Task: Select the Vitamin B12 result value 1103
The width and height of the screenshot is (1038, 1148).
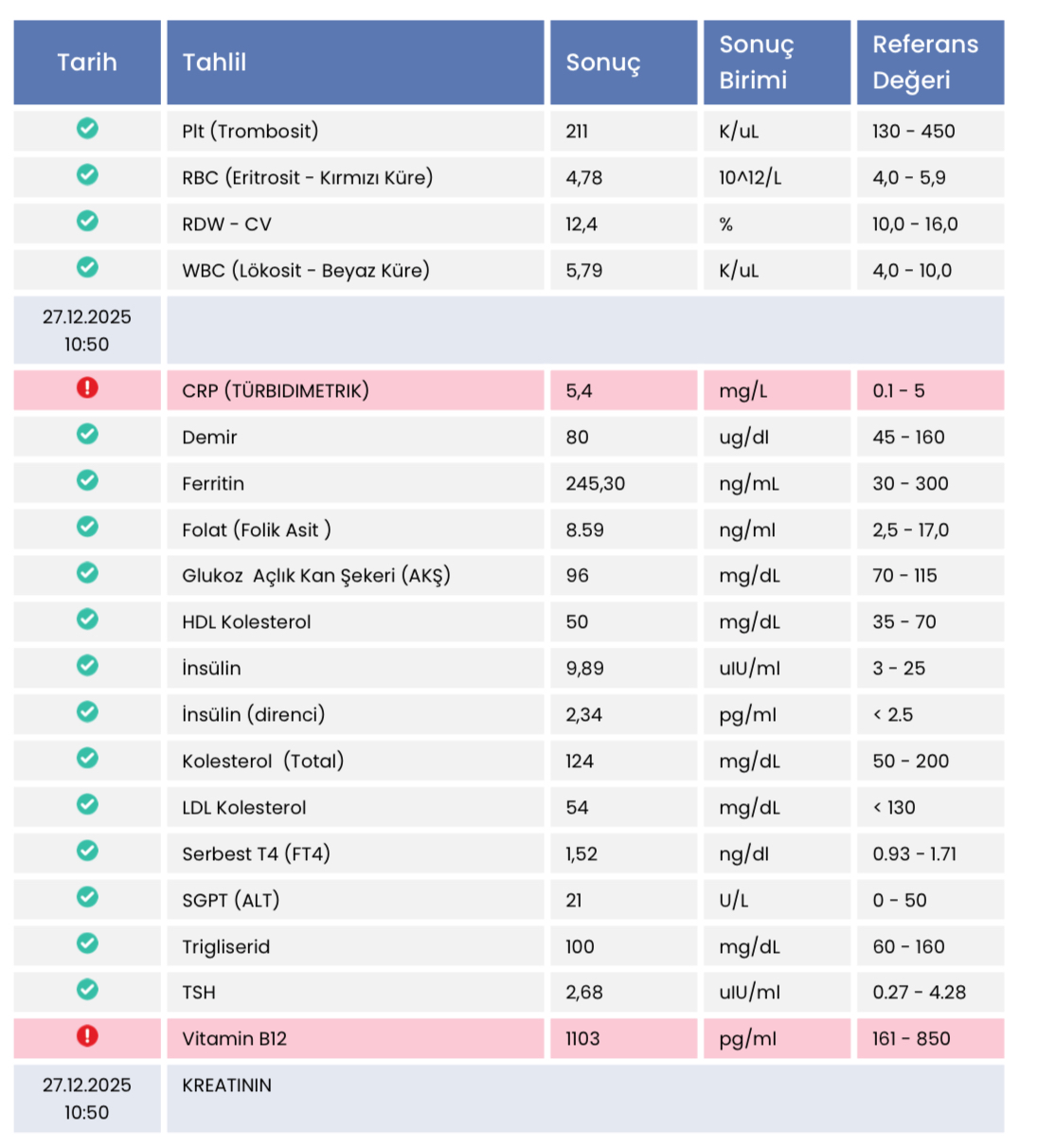Action: pos(582,1039)
